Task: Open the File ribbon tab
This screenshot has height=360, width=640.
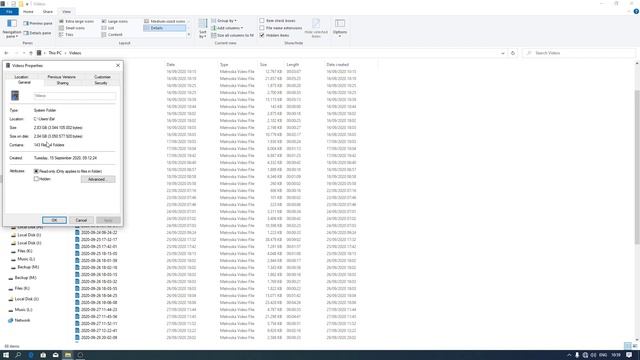Action: tap(9, 12)
